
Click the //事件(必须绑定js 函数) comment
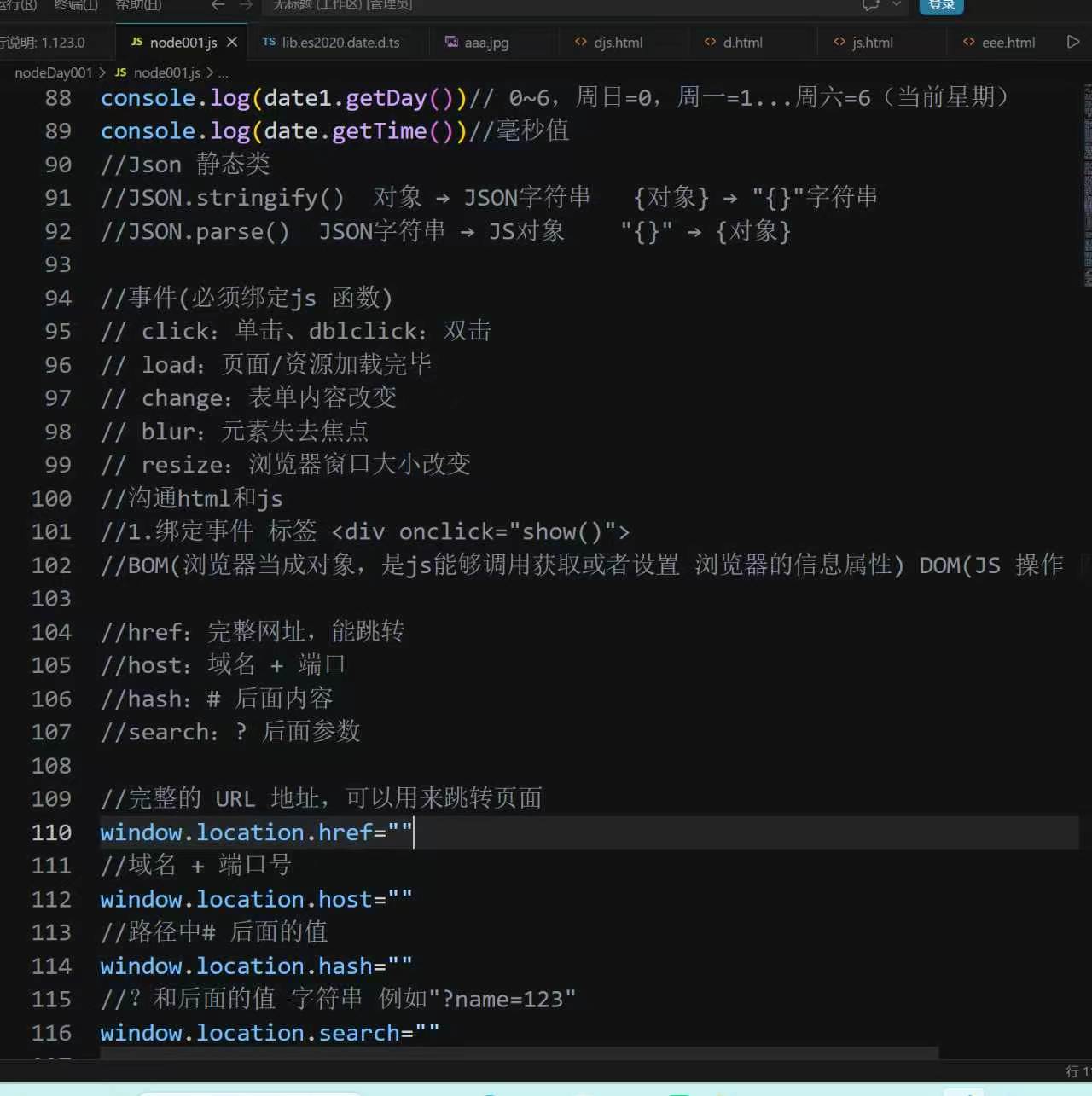pos(247,298)
